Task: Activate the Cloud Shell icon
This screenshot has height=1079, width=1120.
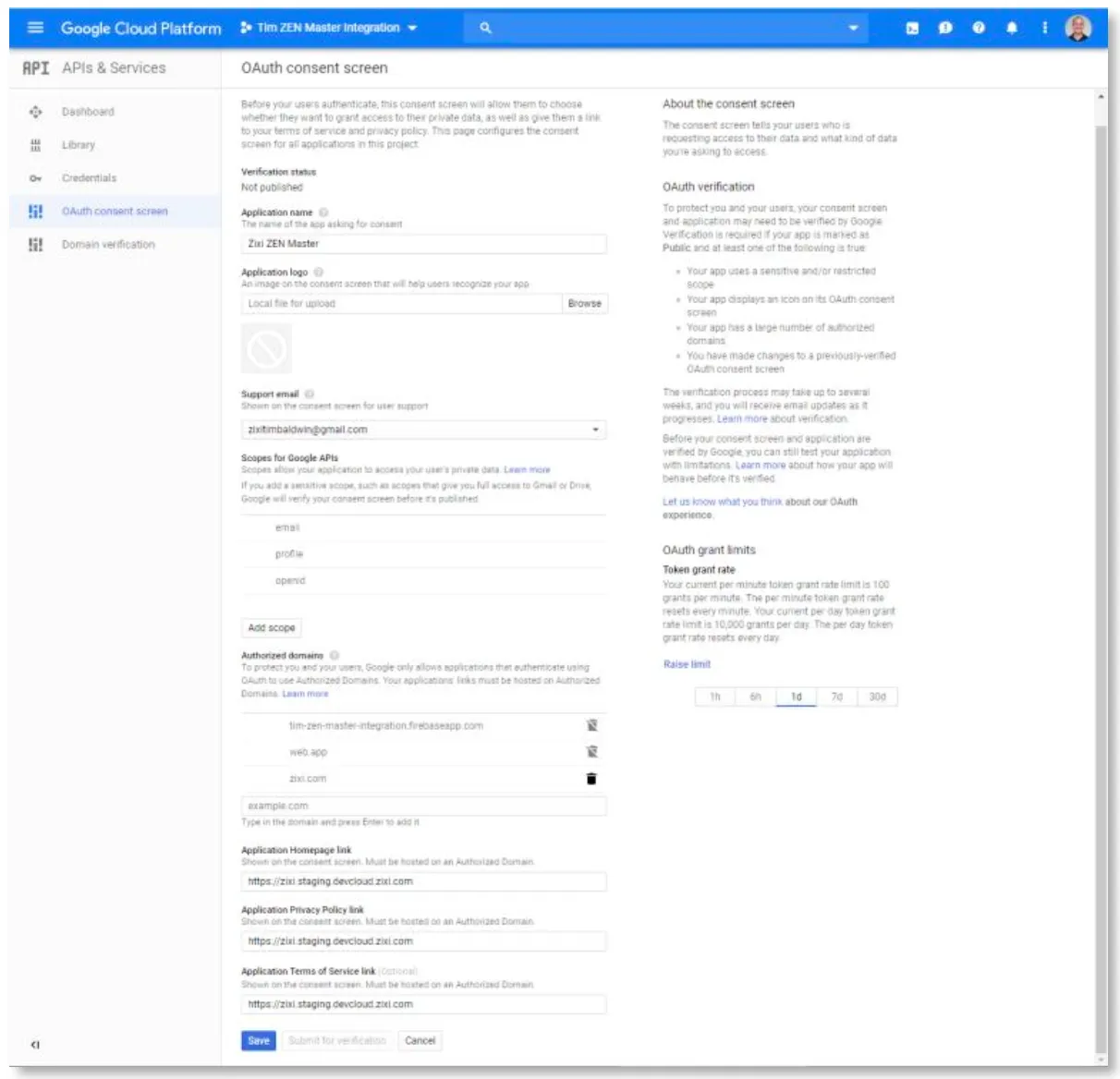Action: tap(912, 28)
